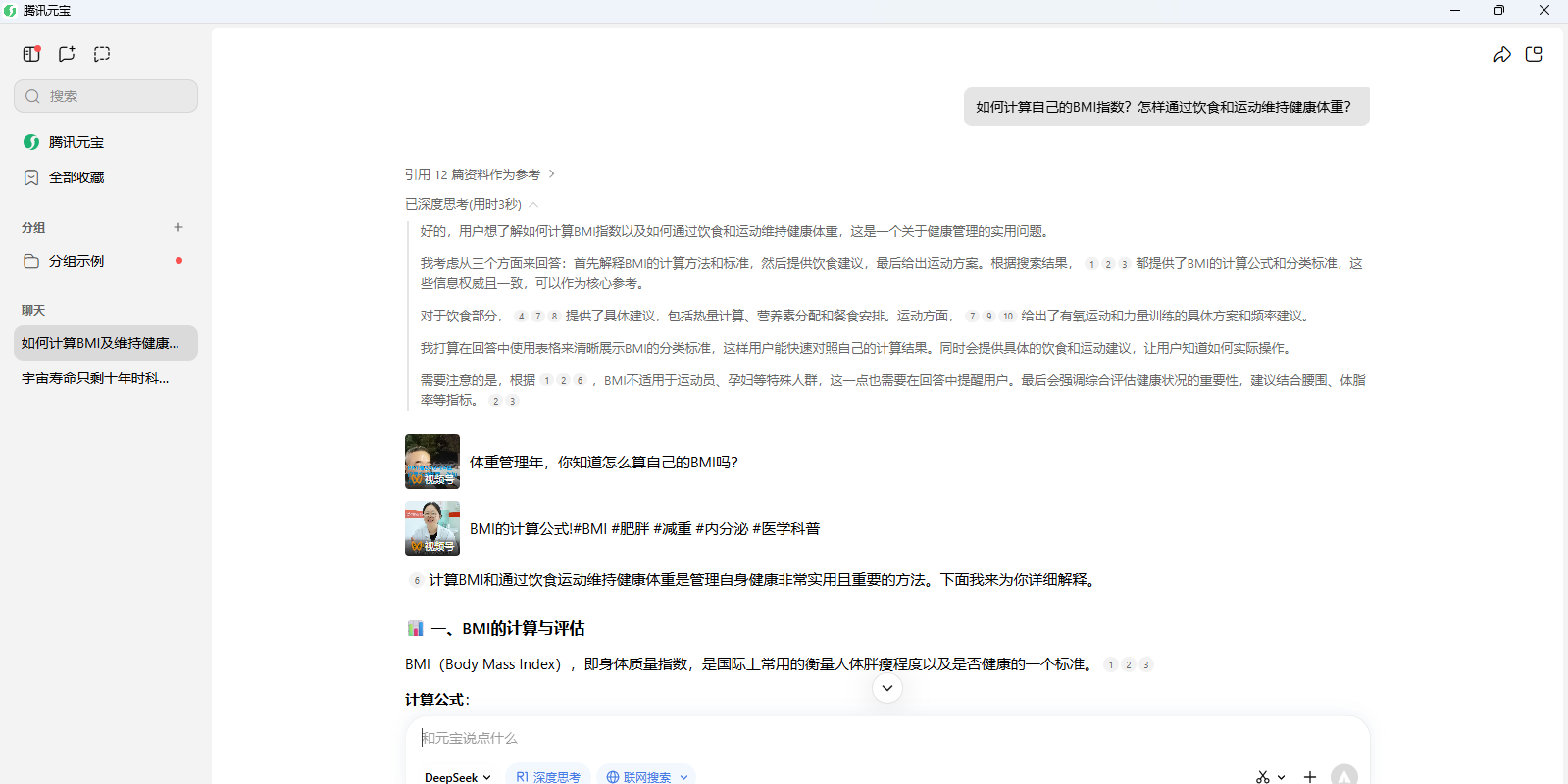Click the open-in-new-window icon at top right

point(1535,55)
